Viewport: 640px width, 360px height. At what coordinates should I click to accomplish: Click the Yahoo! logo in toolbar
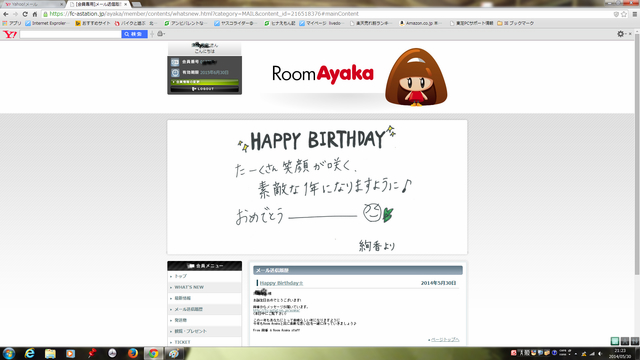10,34
